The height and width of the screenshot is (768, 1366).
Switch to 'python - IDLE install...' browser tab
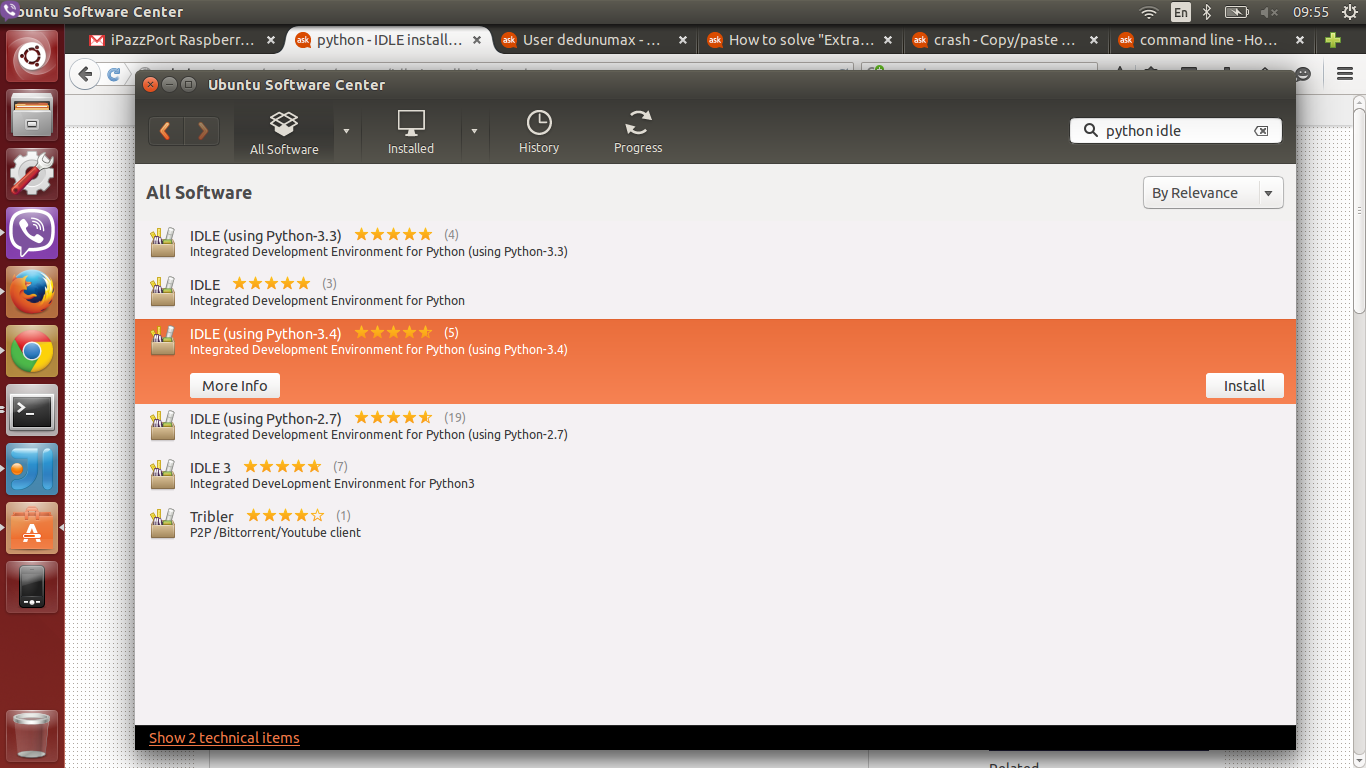click(x=389, y=41)
